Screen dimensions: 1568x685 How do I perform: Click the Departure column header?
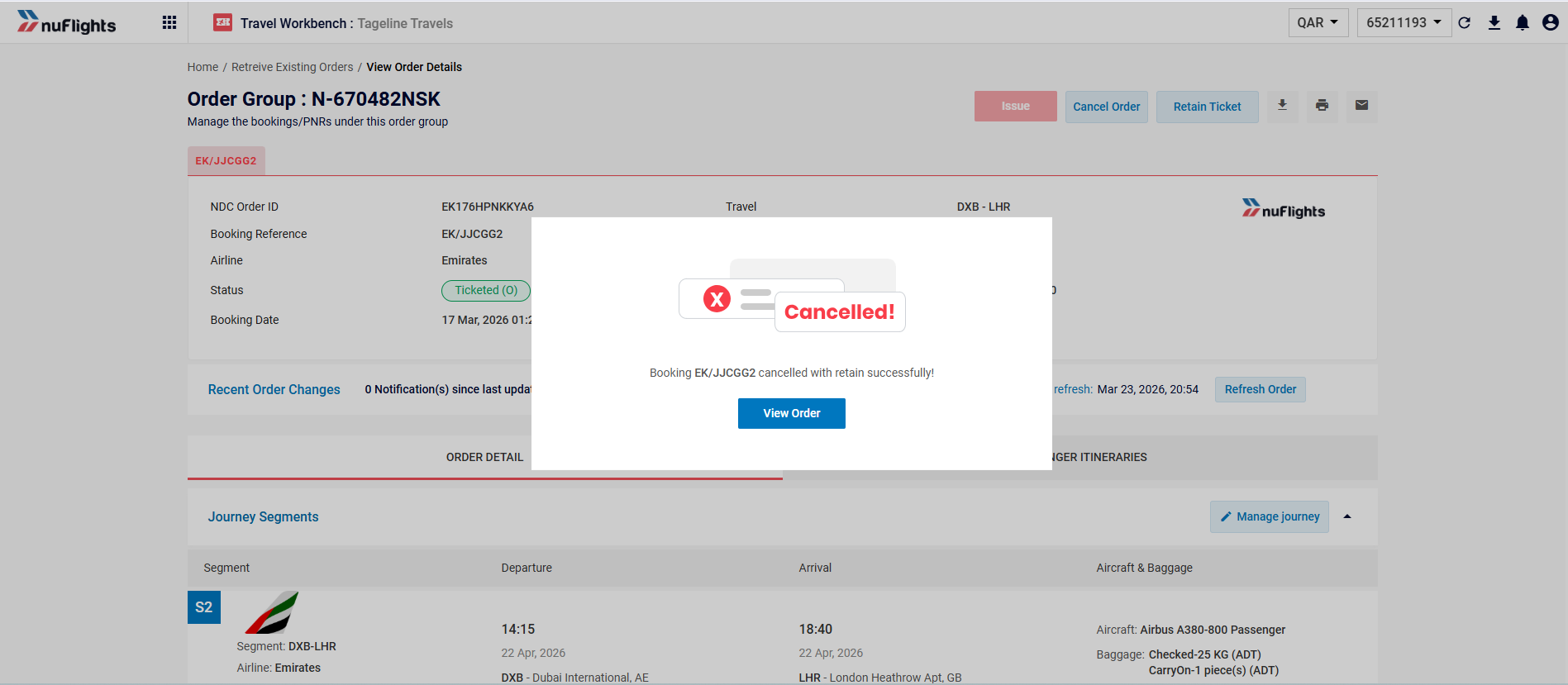527,568
